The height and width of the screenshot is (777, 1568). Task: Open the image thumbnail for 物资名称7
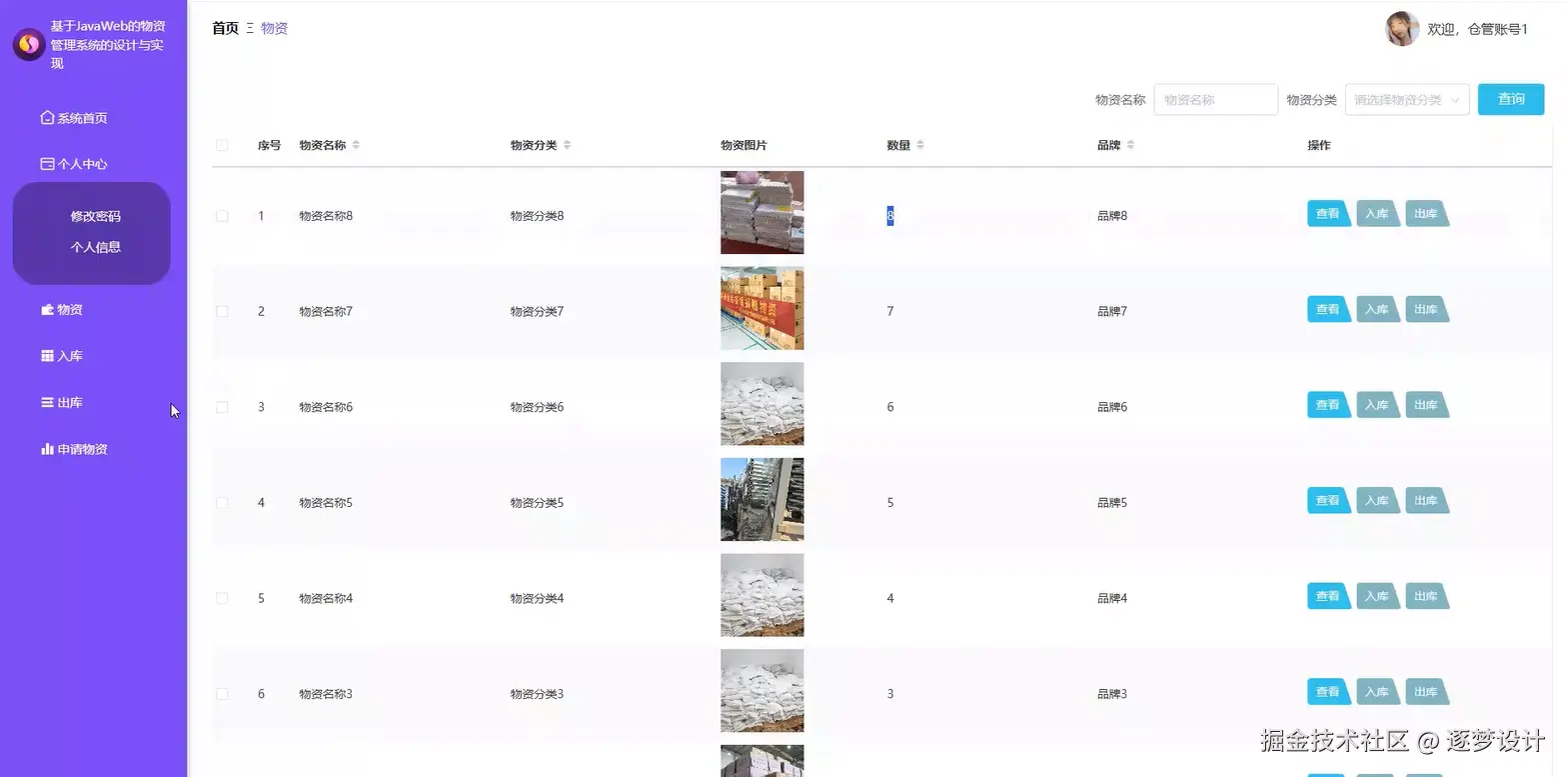coord(762,308)
